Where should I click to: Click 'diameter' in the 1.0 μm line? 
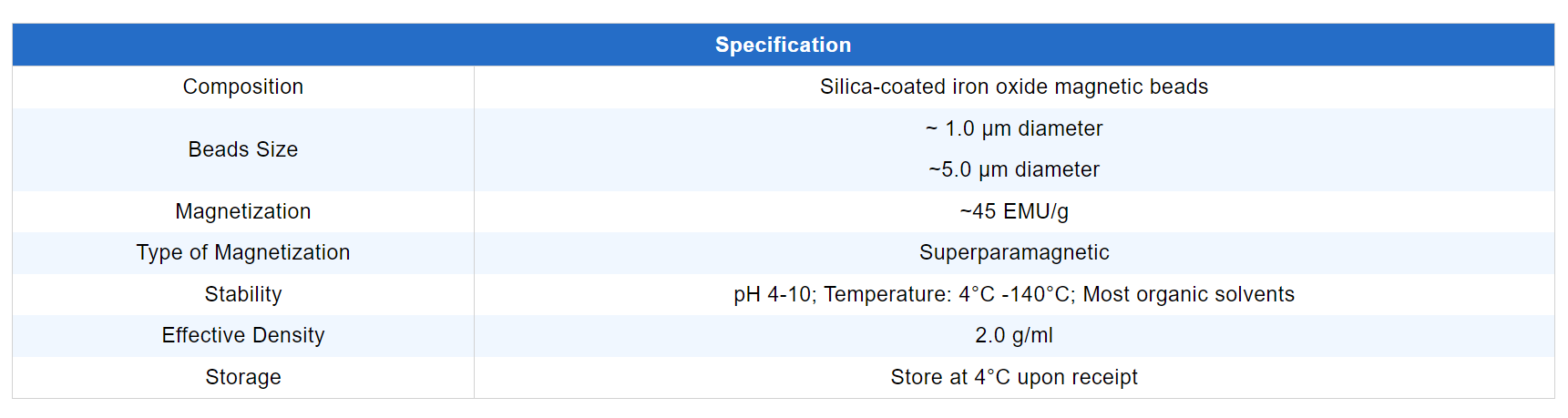point(1061,128)
